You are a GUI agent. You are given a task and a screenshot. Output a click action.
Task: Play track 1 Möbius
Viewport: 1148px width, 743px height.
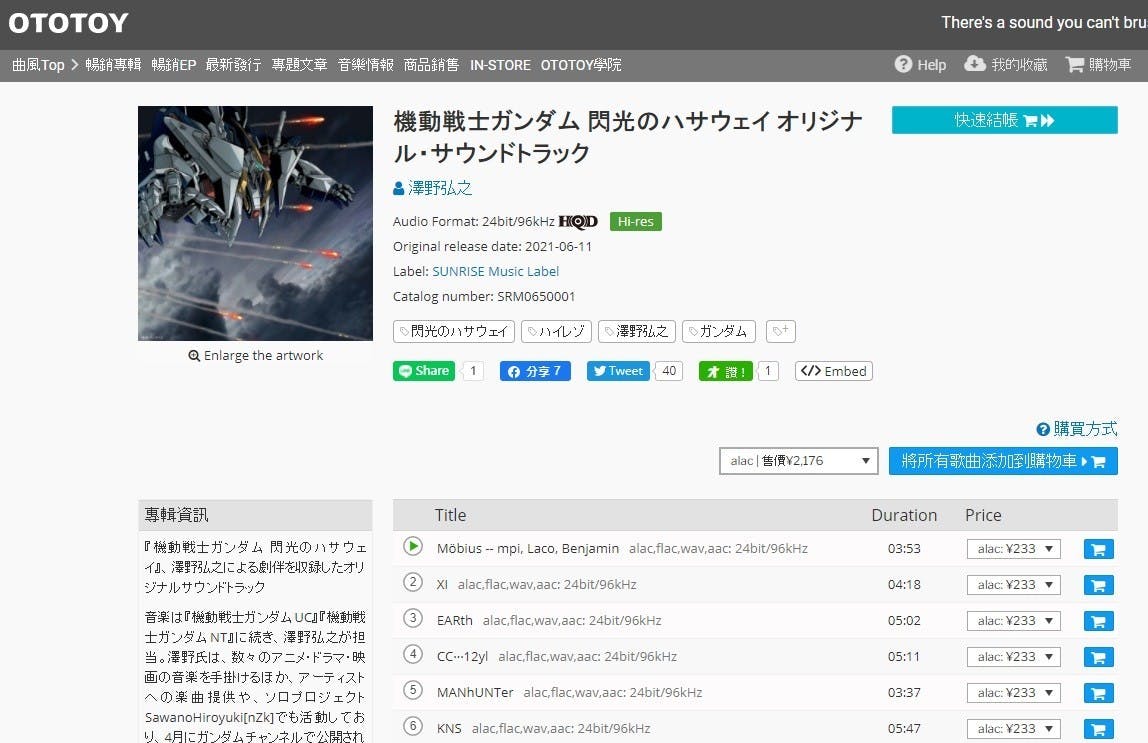[413, 546]
